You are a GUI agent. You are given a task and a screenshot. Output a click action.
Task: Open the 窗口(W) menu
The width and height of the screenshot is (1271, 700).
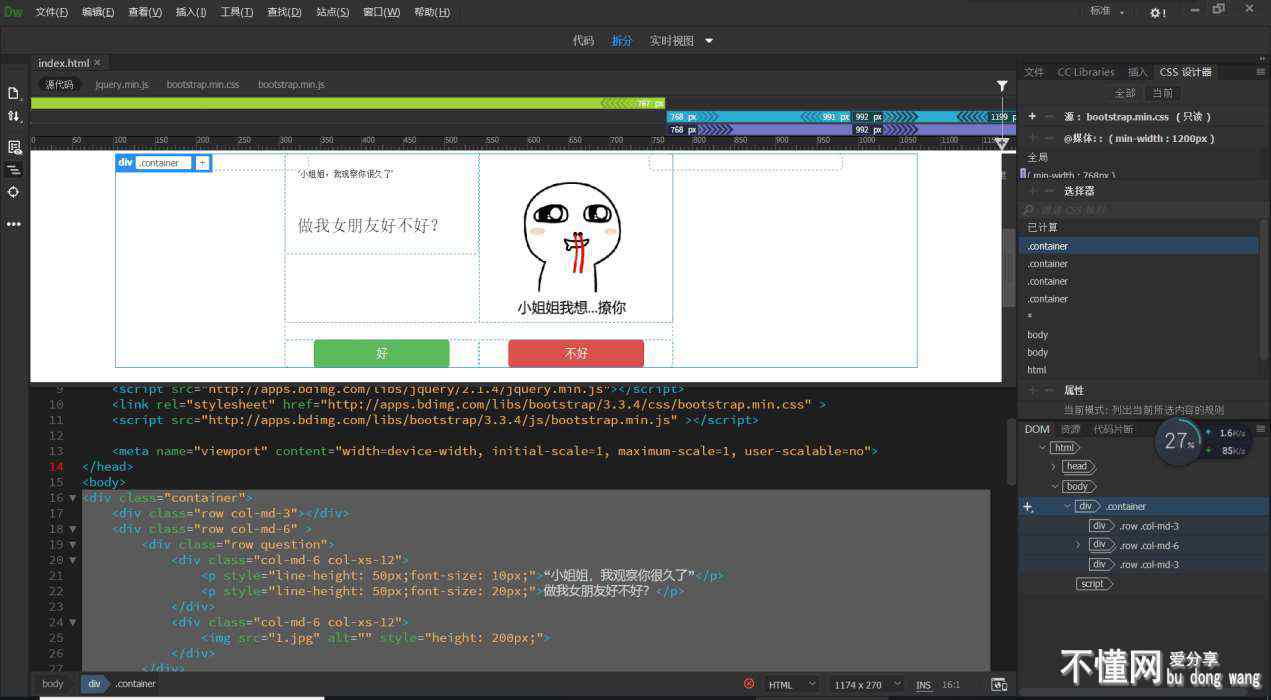[381, 12]
